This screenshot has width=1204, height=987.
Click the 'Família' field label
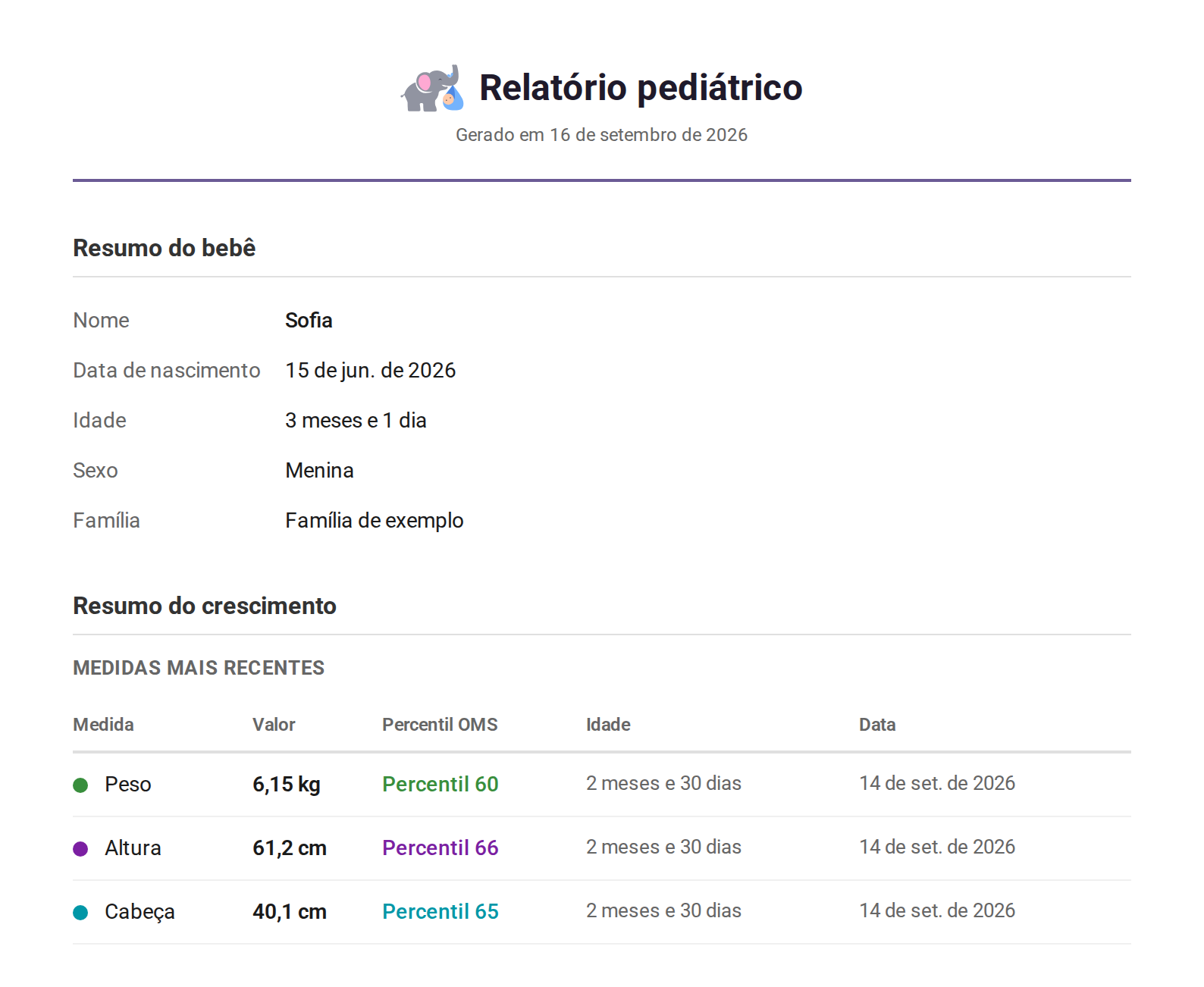pos(106,521)
